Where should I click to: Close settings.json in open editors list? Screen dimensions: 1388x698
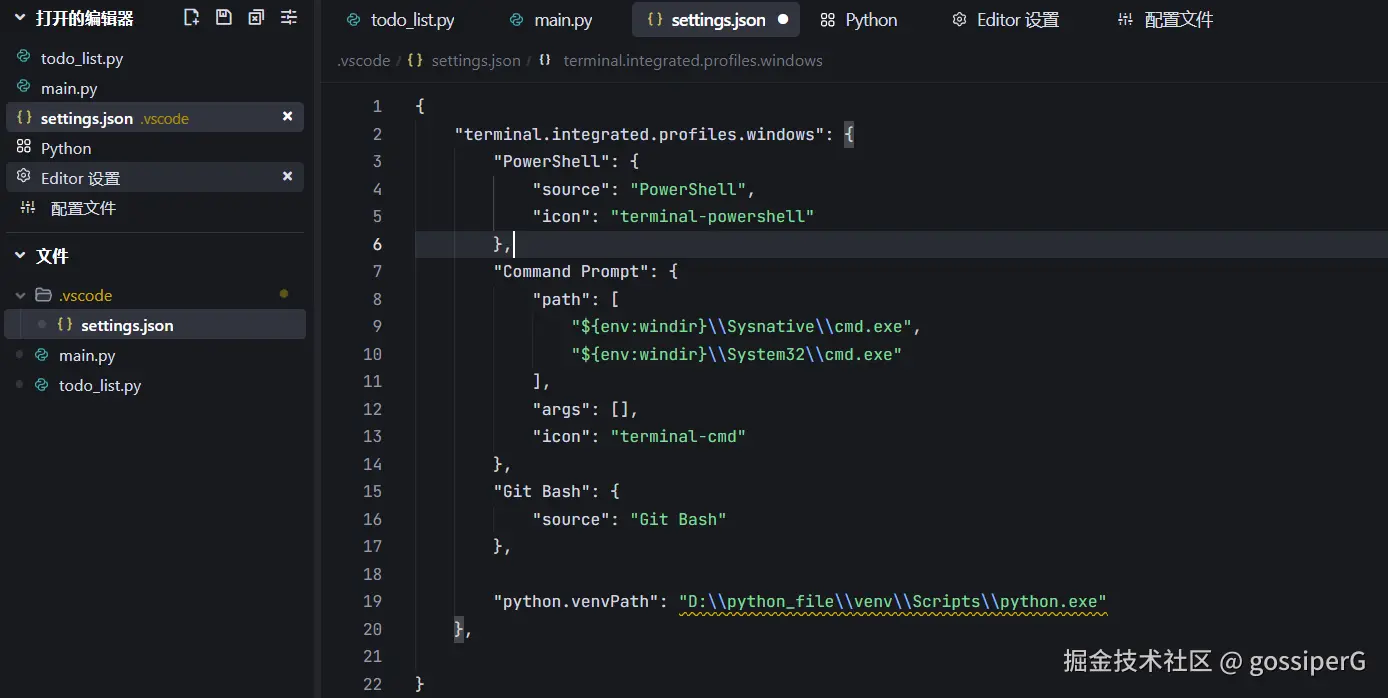(x=288, y=117)
